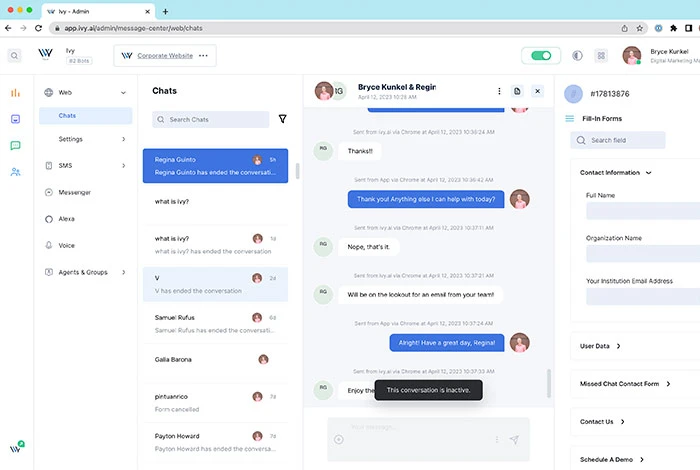
Task: Open the Messenger channel
Action: click(x=75, y=192)
